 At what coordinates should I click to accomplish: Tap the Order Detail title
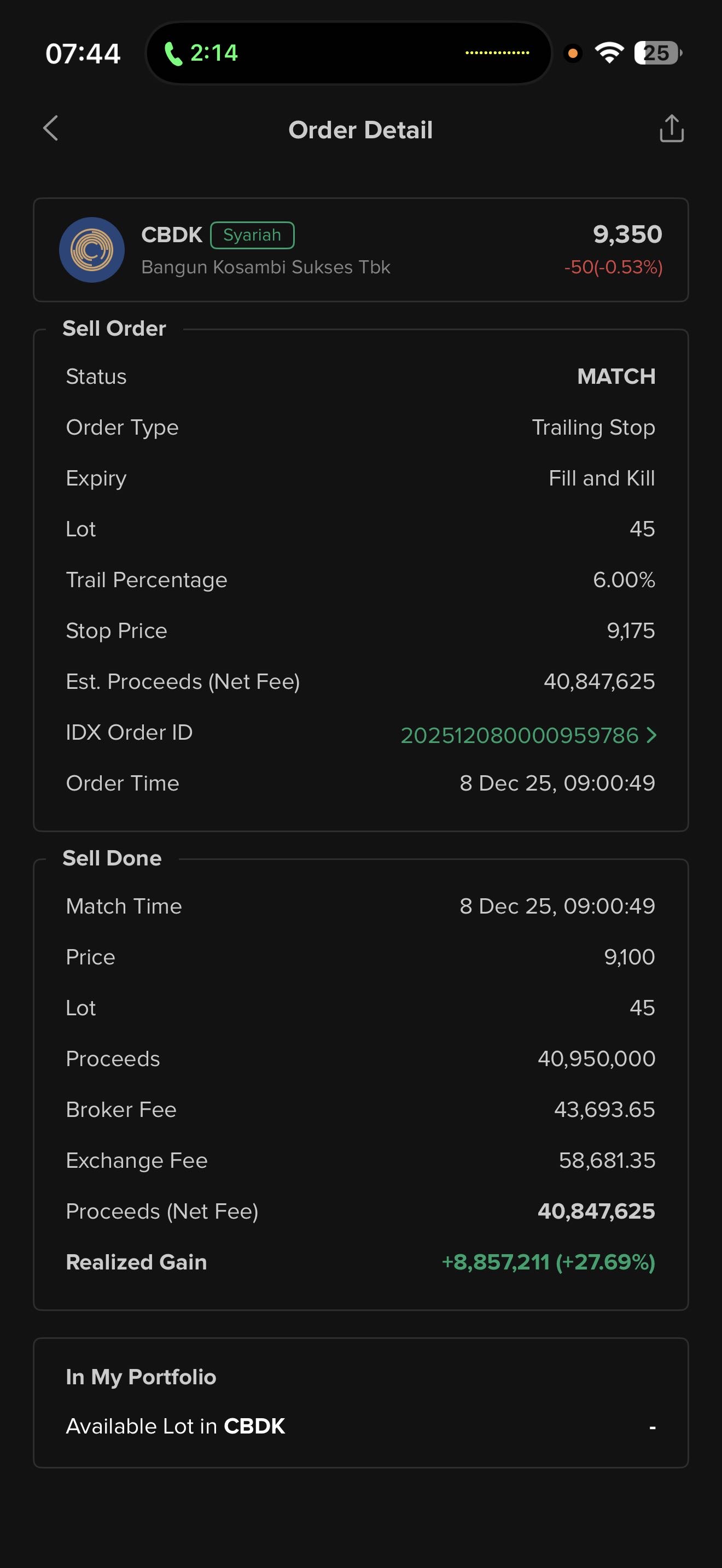click(360, 130)
